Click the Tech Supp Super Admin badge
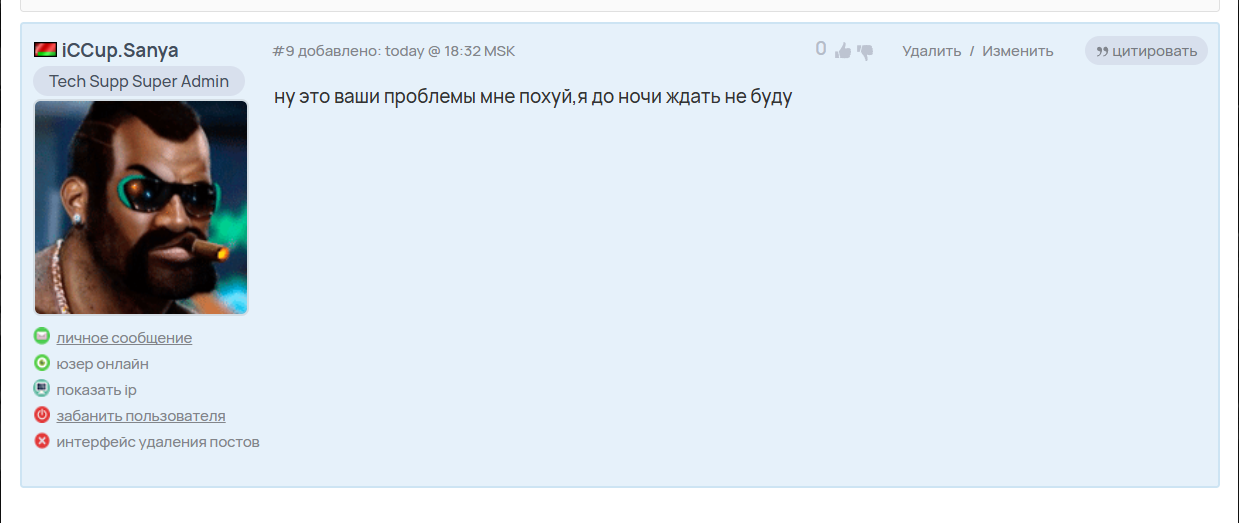Viewport: 1239px width, 523px height. point(139,81)
